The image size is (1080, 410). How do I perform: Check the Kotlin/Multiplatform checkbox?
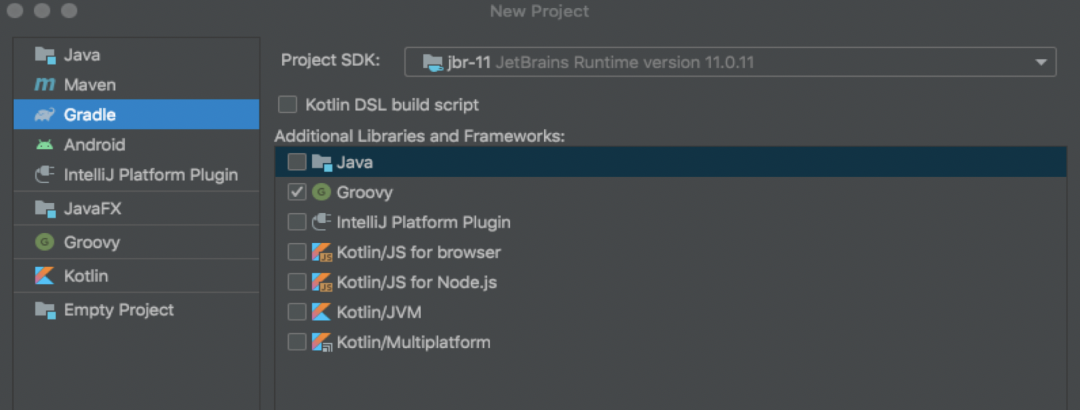click(x=297, y=342)
